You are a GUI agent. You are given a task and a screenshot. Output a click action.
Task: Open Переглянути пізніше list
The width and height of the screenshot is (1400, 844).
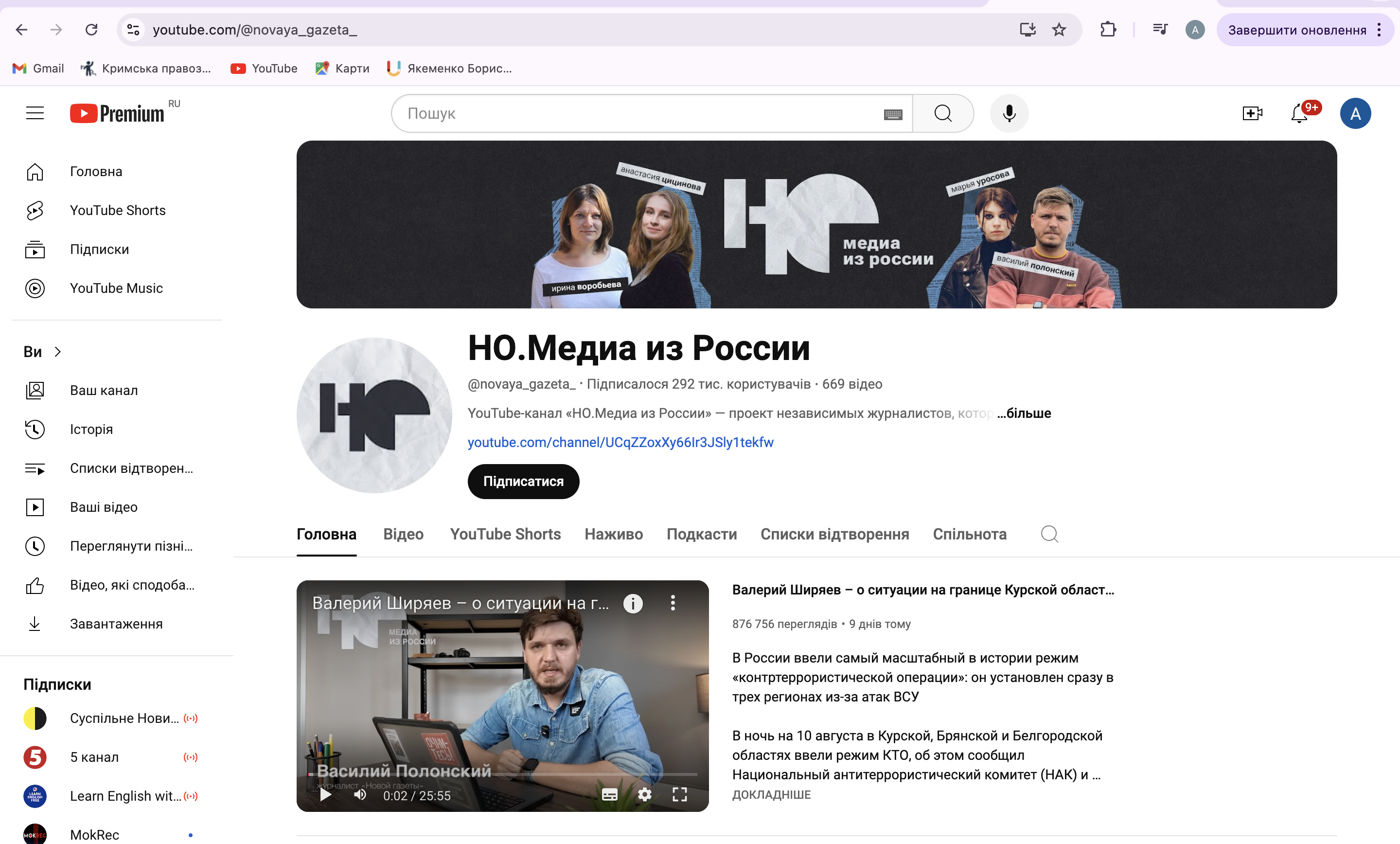click(117, 546)
